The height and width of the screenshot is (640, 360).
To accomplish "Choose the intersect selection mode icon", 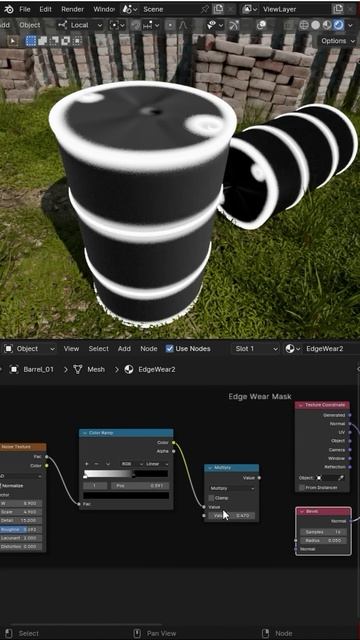I will (65, 41).
